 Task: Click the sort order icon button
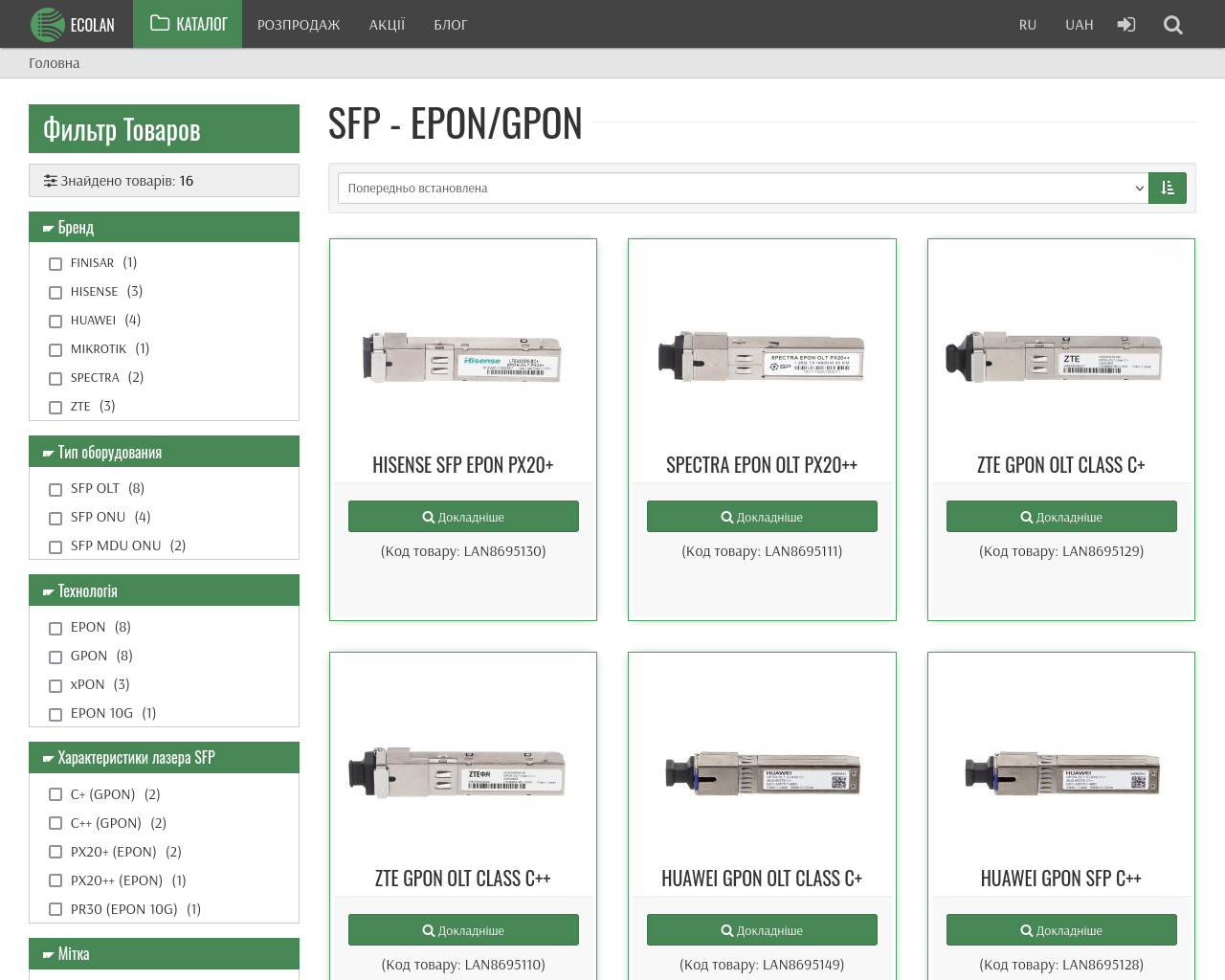(1168, 188)
